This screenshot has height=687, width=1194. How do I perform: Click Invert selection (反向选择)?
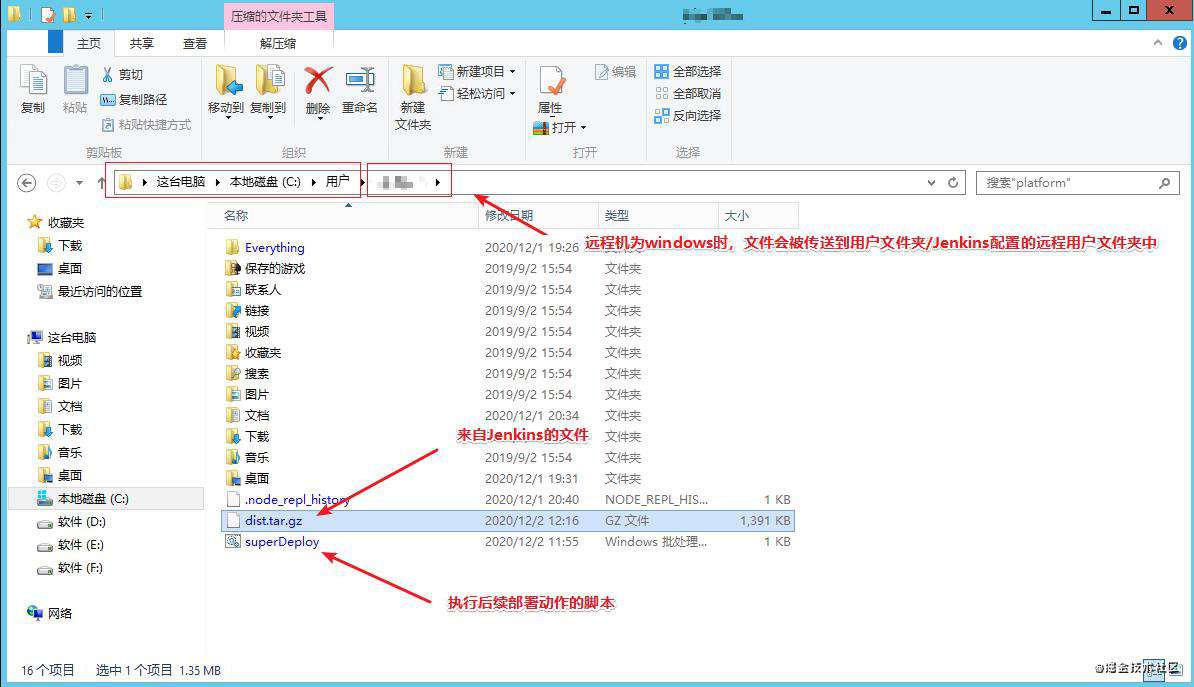click(x=688, y=115)
